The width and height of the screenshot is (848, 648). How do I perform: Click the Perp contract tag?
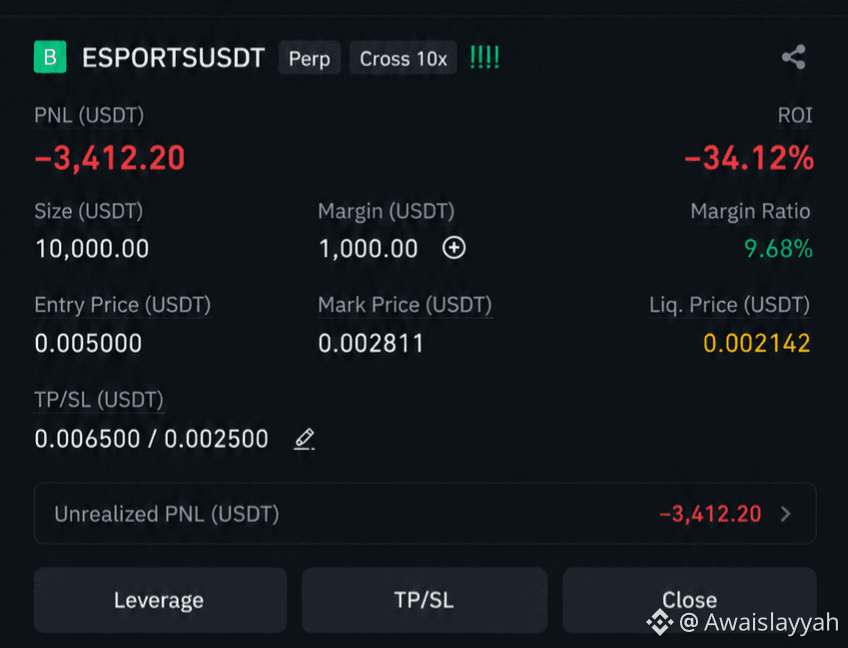(x=309, y=58)
